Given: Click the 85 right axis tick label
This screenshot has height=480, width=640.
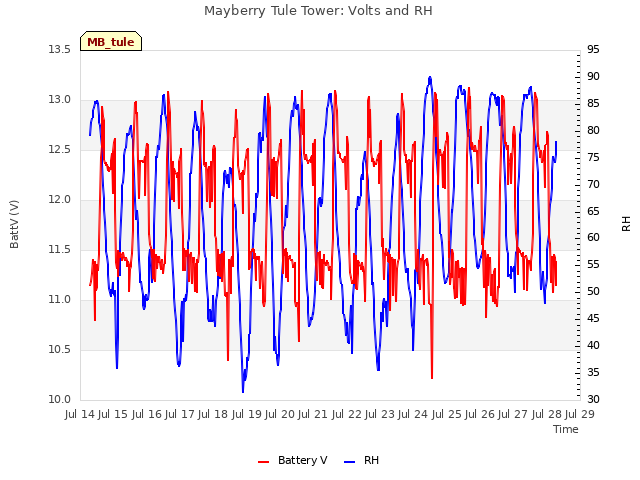Looking at the screenshot, I should [x=593, y=103].
